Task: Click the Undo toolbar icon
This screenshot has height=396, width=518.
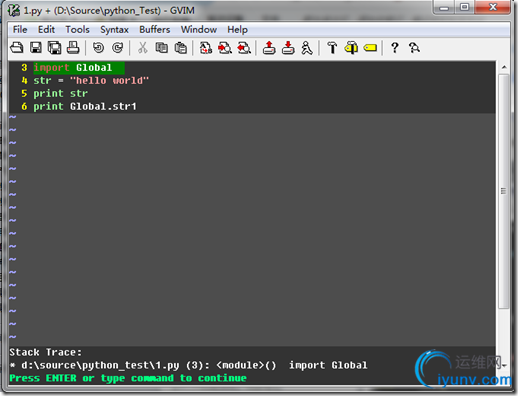Action: tap(98, 48)
